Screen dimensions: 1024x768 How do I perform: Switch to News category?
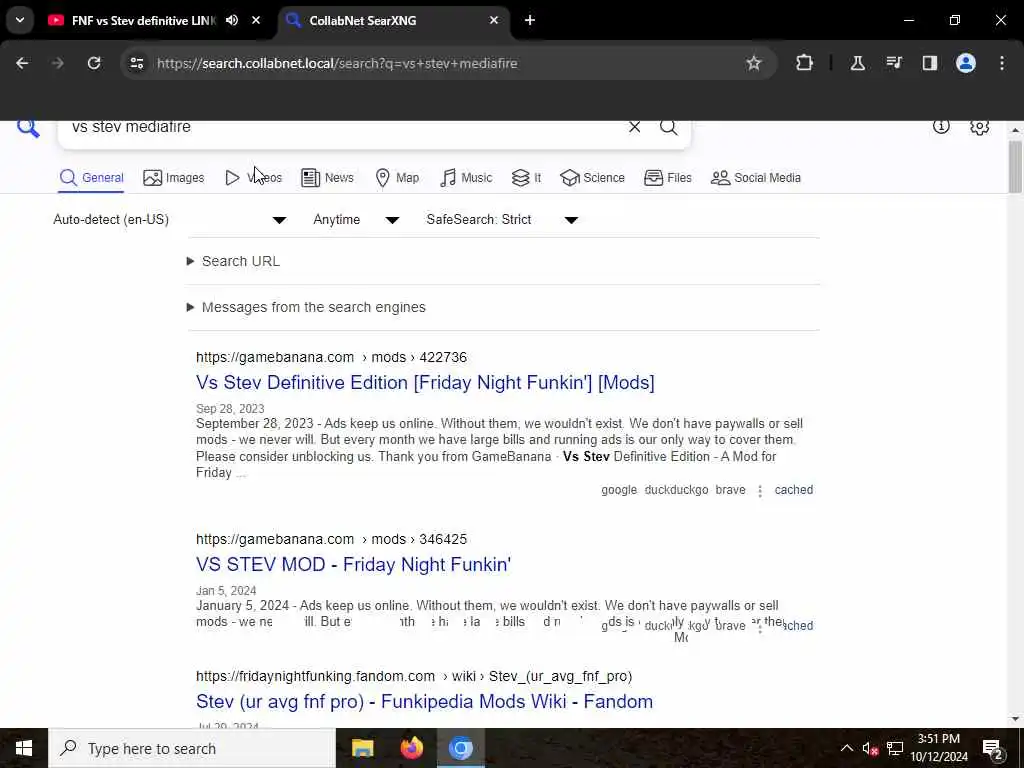coord(327,178)
